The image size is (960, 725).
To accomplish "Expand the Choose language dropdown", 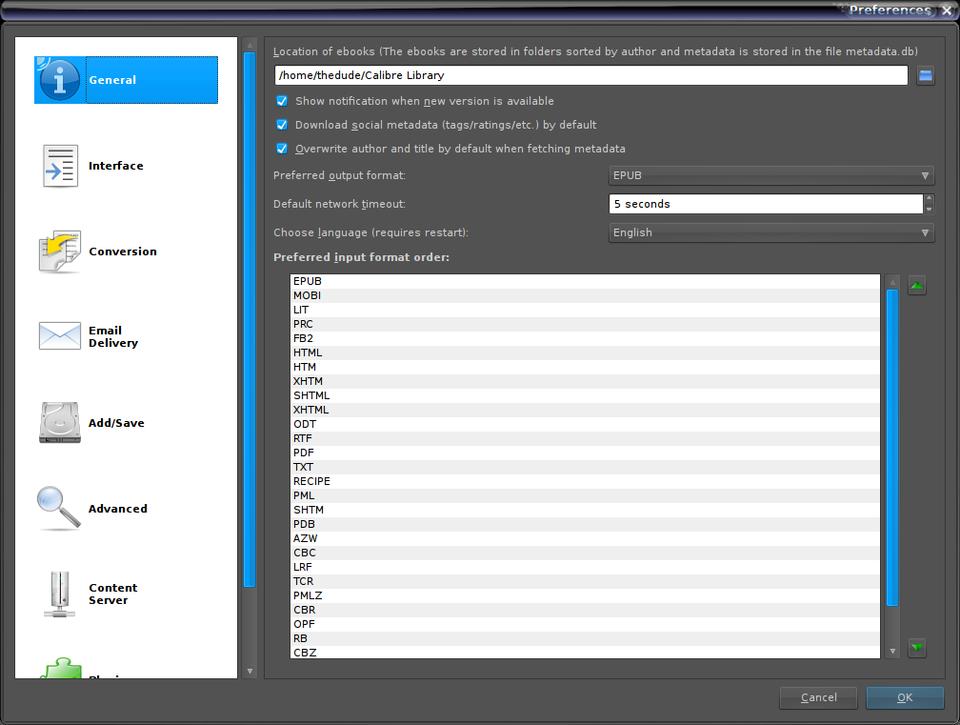I will pos(771,233).
